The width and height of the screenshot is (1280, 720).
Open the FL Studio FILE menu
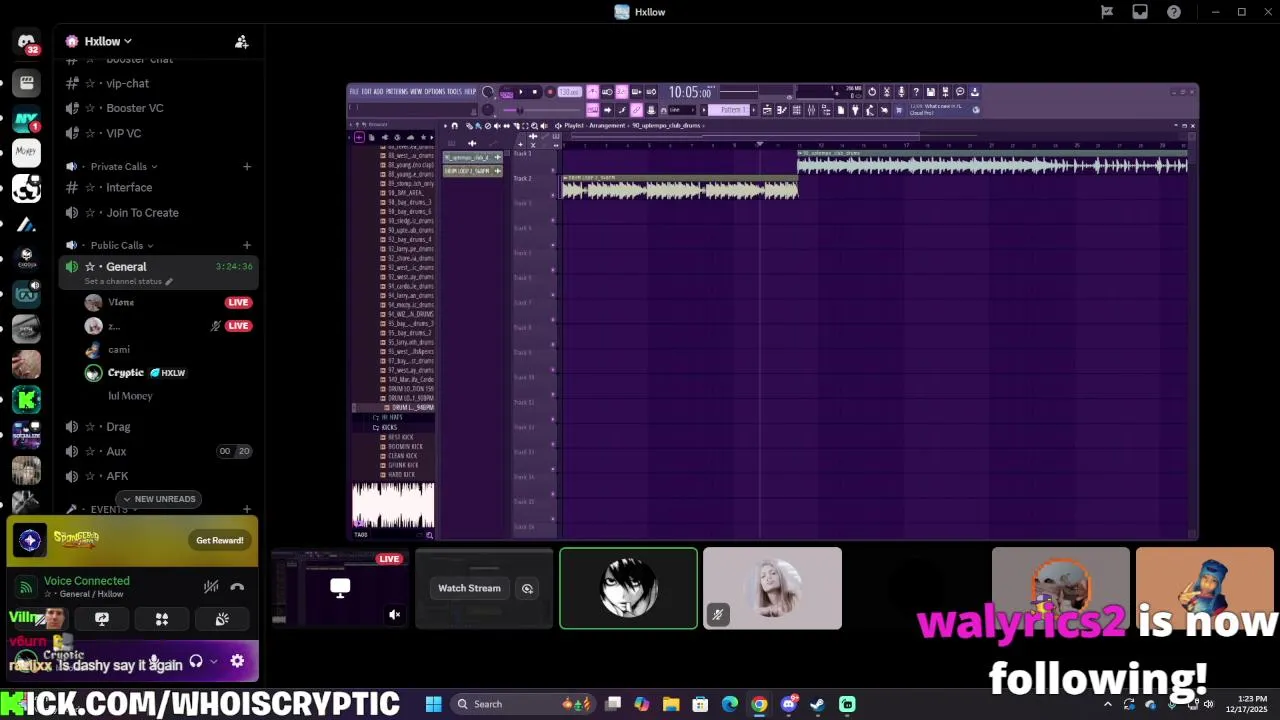pyautogui.click(x=353, y=91)
